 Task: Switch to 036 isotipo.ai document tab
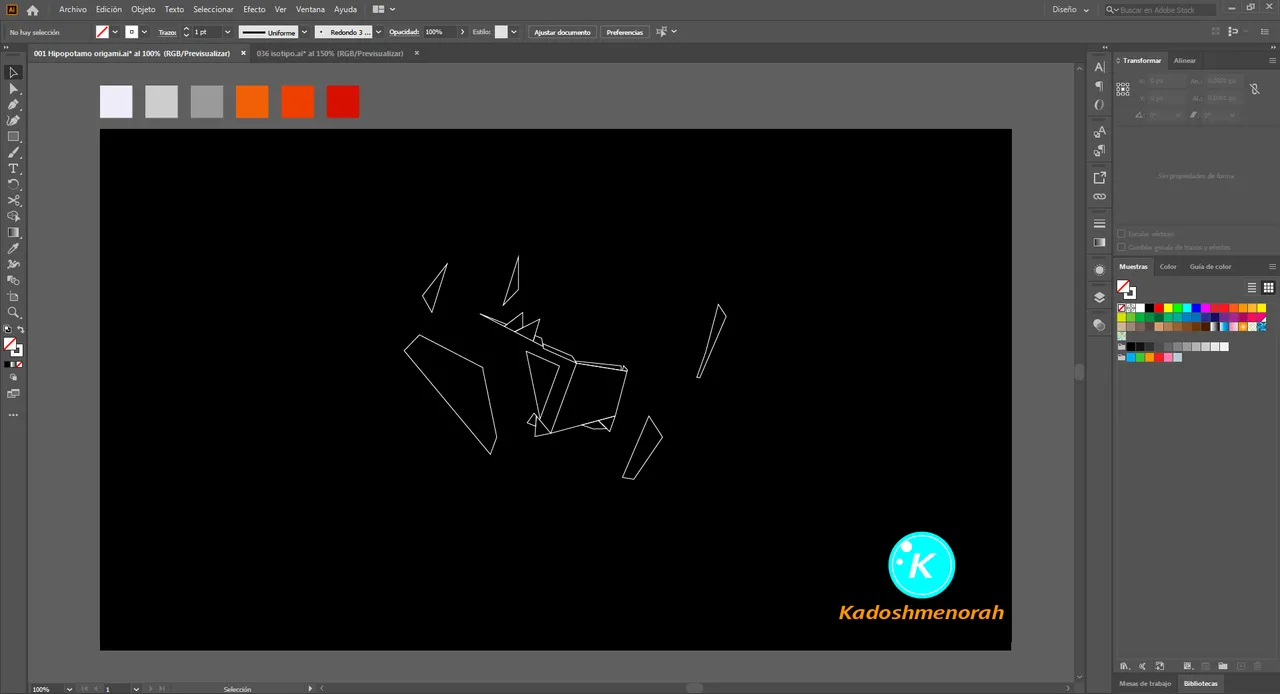[330, 53]
